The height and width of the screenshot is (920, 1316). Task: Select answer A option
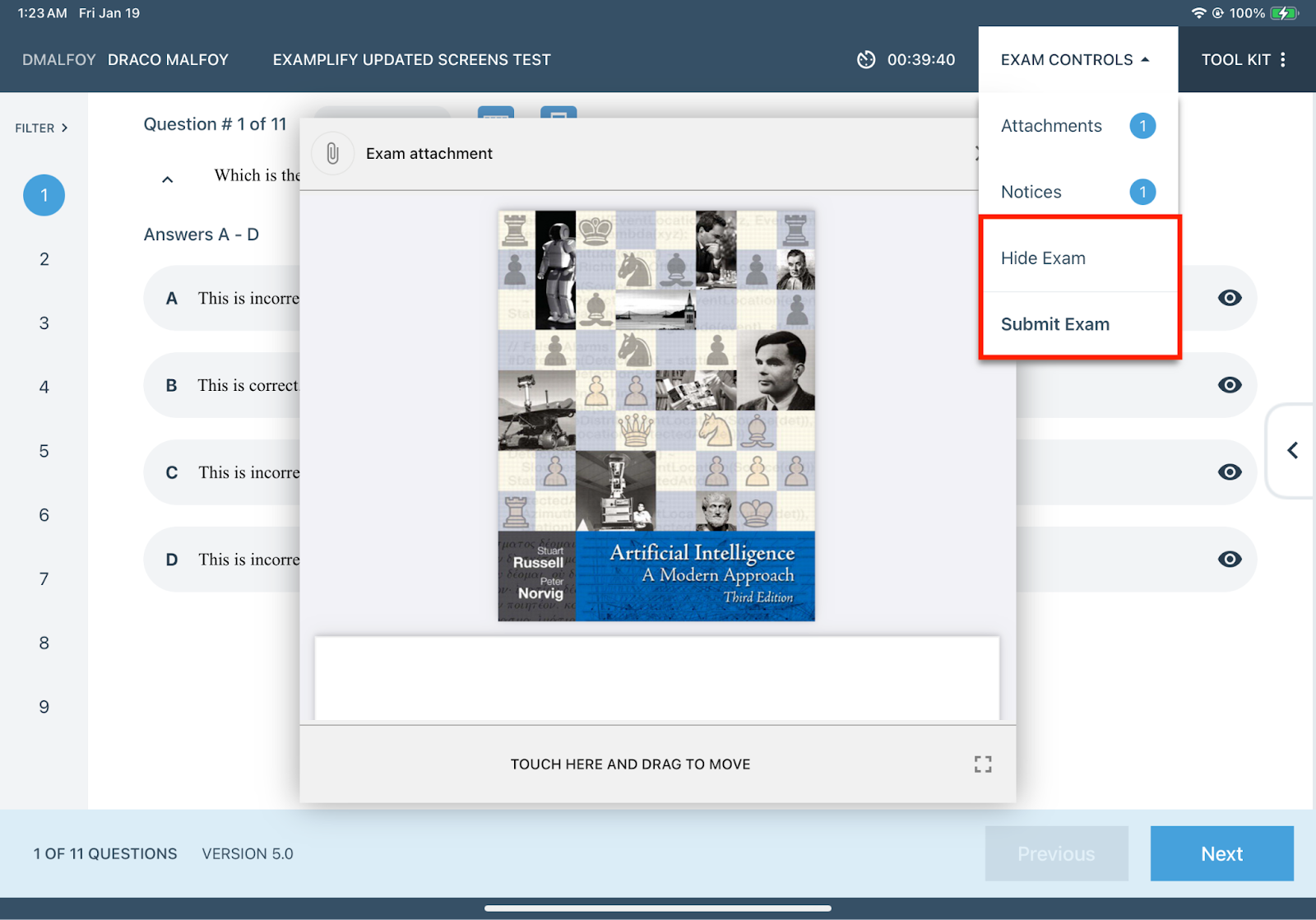[222, 298]
